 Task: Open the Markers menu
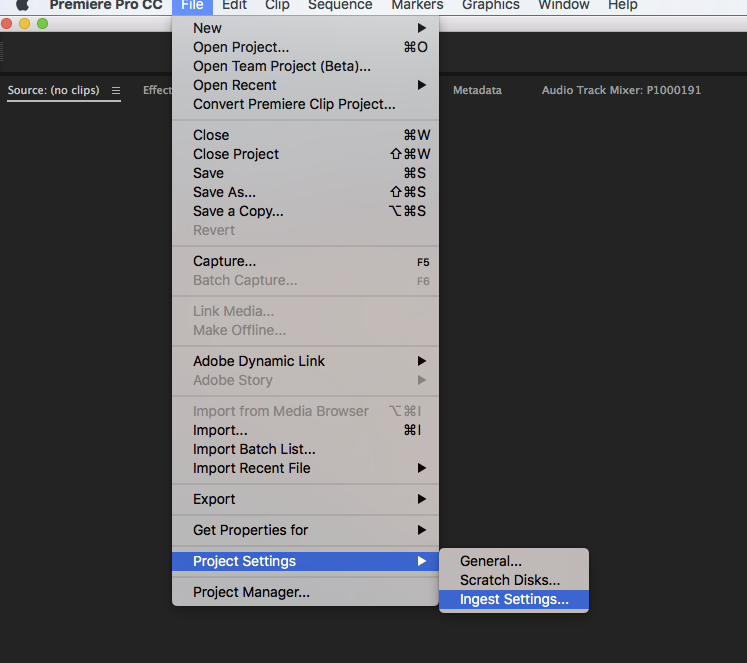coord(417,5)
